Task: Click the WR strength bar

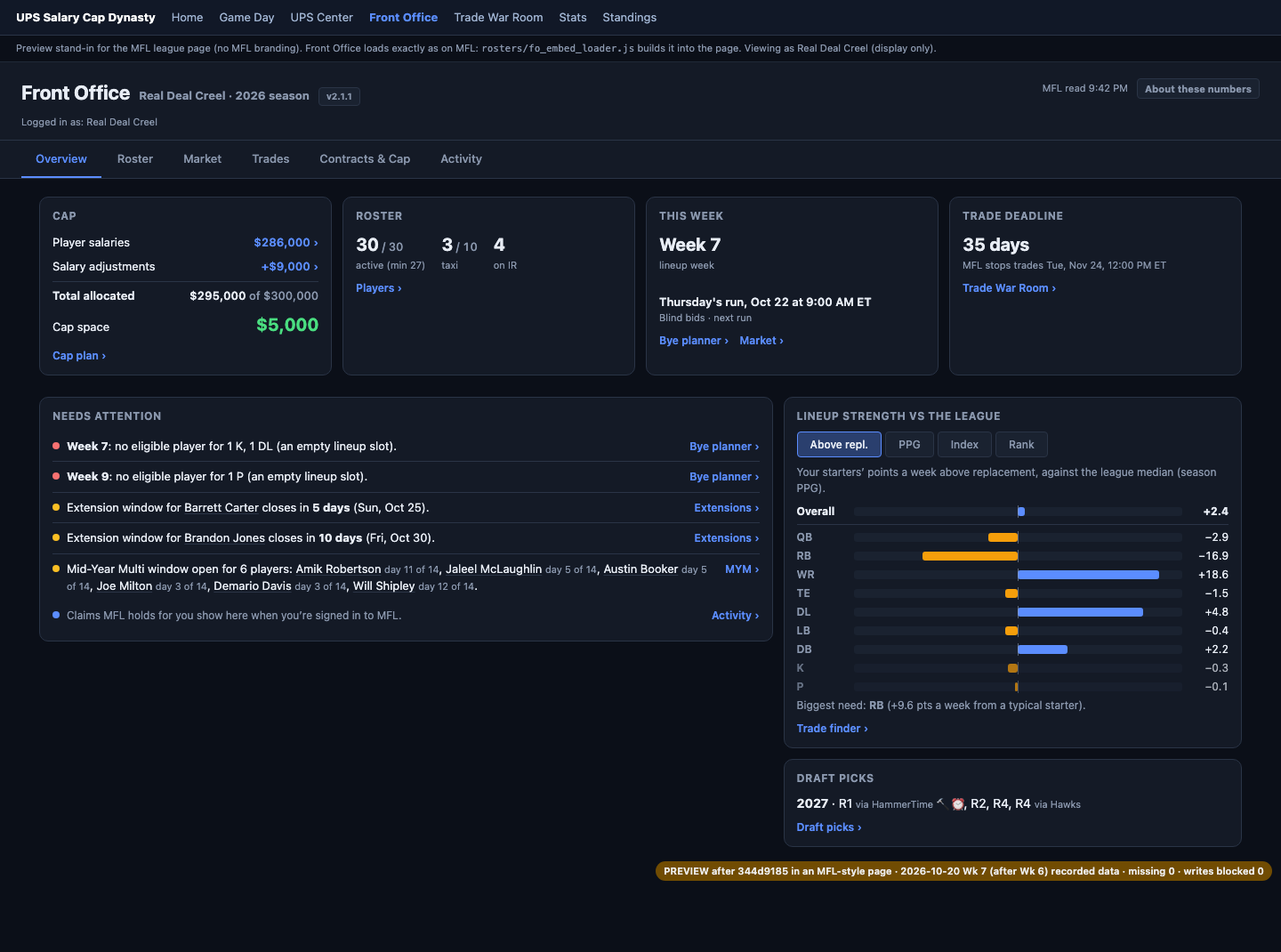Action: click(1088, 575)
